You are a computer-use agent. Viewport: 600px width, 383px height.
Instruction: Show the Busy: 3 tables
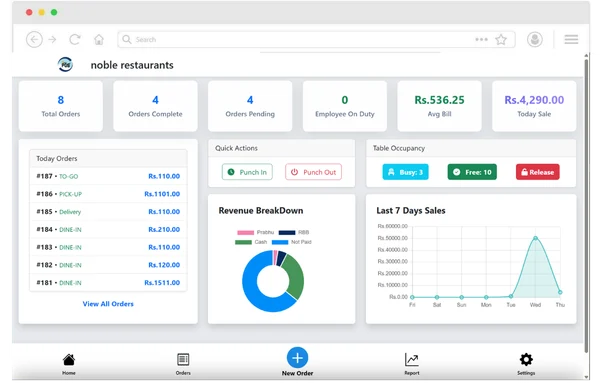coord(406,172)
